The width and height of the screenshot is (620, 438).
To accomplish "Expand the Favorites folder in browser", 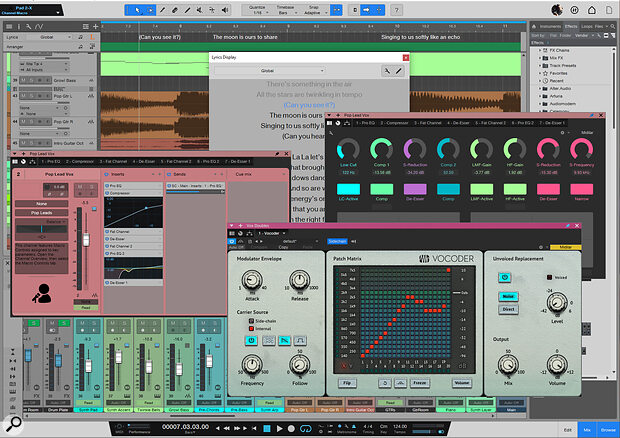I will click(540, 74).
